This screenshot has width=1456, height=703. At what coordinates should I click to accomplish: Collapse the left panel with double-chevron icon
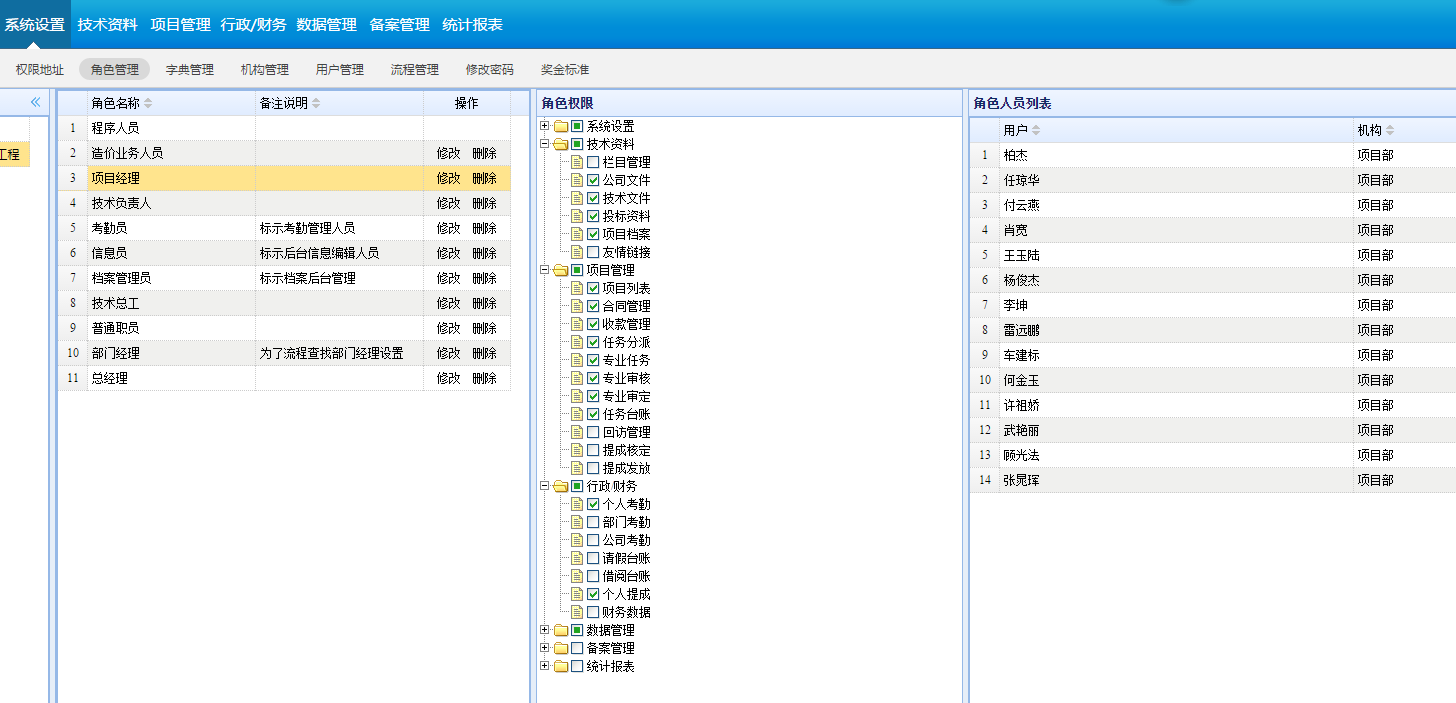tap(35, 102)
